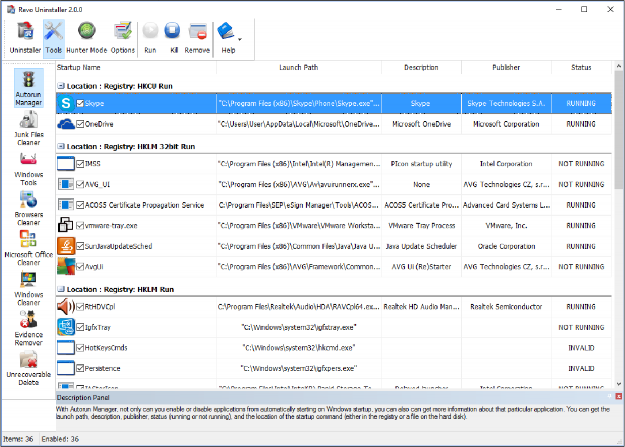Toggle the SunJavaUpdateSched checkbox
The image size is (625, 447).
pyautogui.click(x=80, y=246)
